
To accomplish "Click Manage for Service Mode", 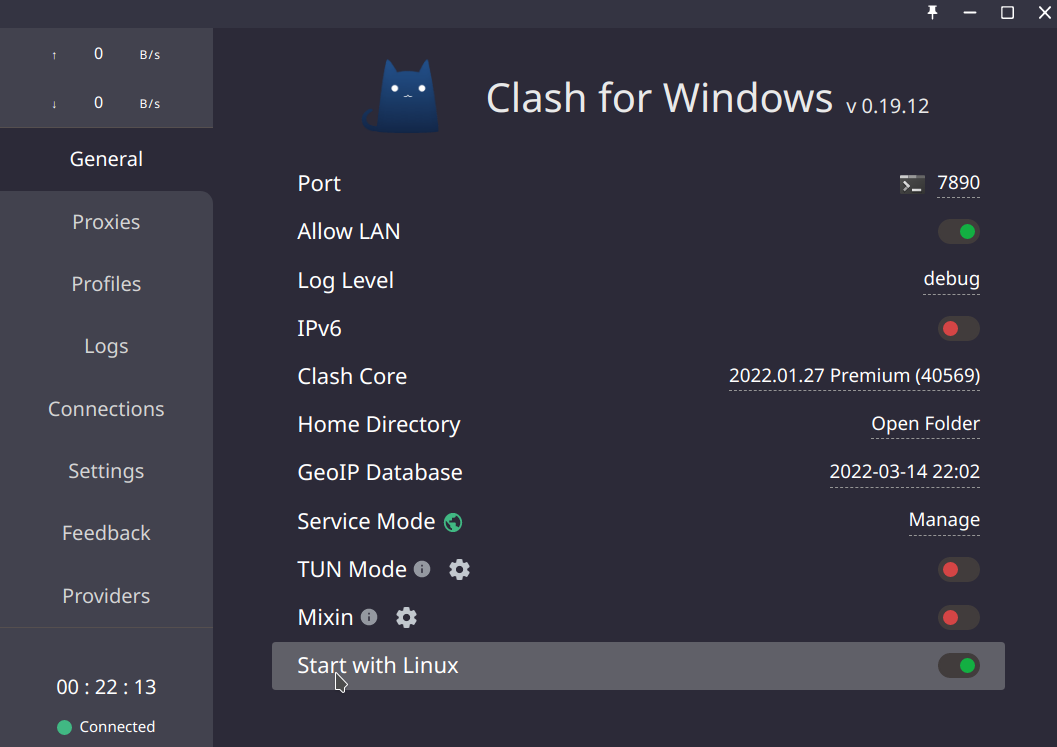I will [944, 520].
